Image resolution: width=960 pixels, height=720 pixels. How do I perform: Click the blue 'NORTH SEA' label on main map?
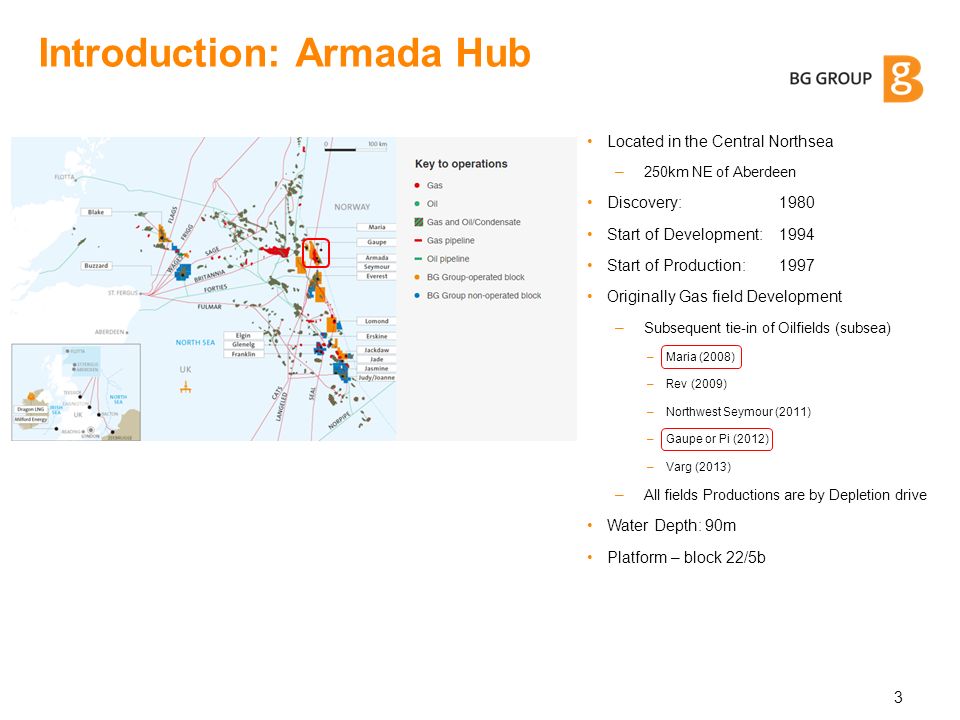tap(195, 342)
